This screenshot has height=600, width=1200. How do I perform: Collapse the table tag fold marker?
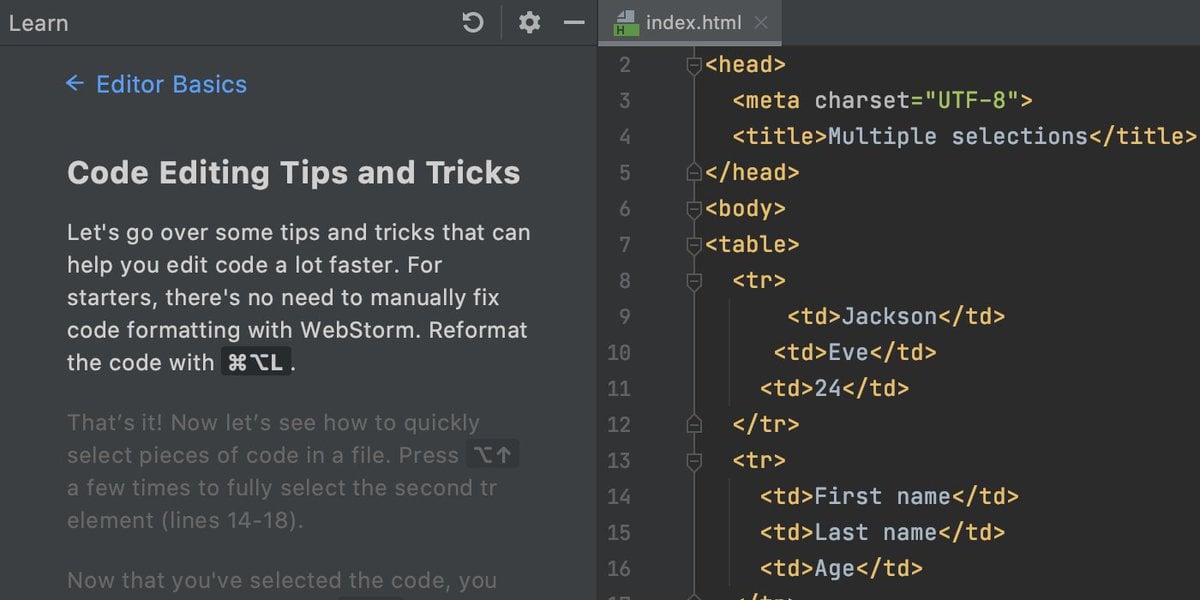[x=694, y=245]
